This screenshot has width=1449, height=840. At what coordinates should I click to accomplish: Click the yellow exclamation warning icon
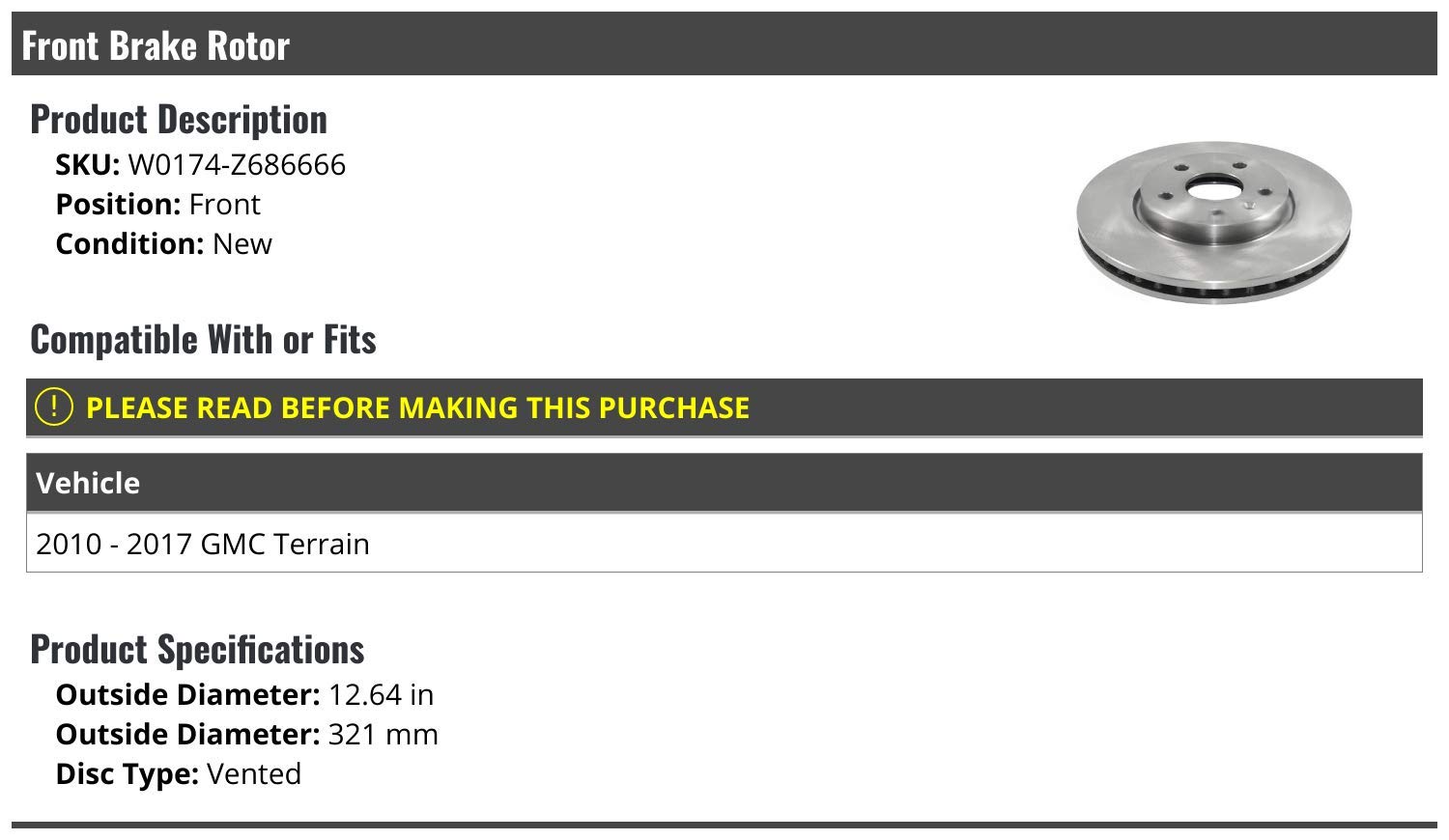coord(53,406)
